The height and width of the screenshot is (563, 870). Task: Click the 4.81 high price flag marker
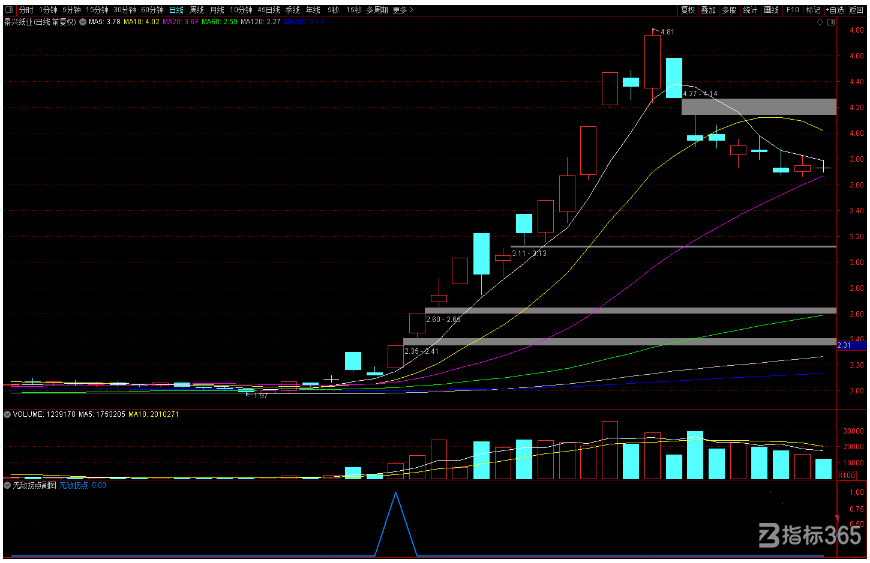point(662,32)
